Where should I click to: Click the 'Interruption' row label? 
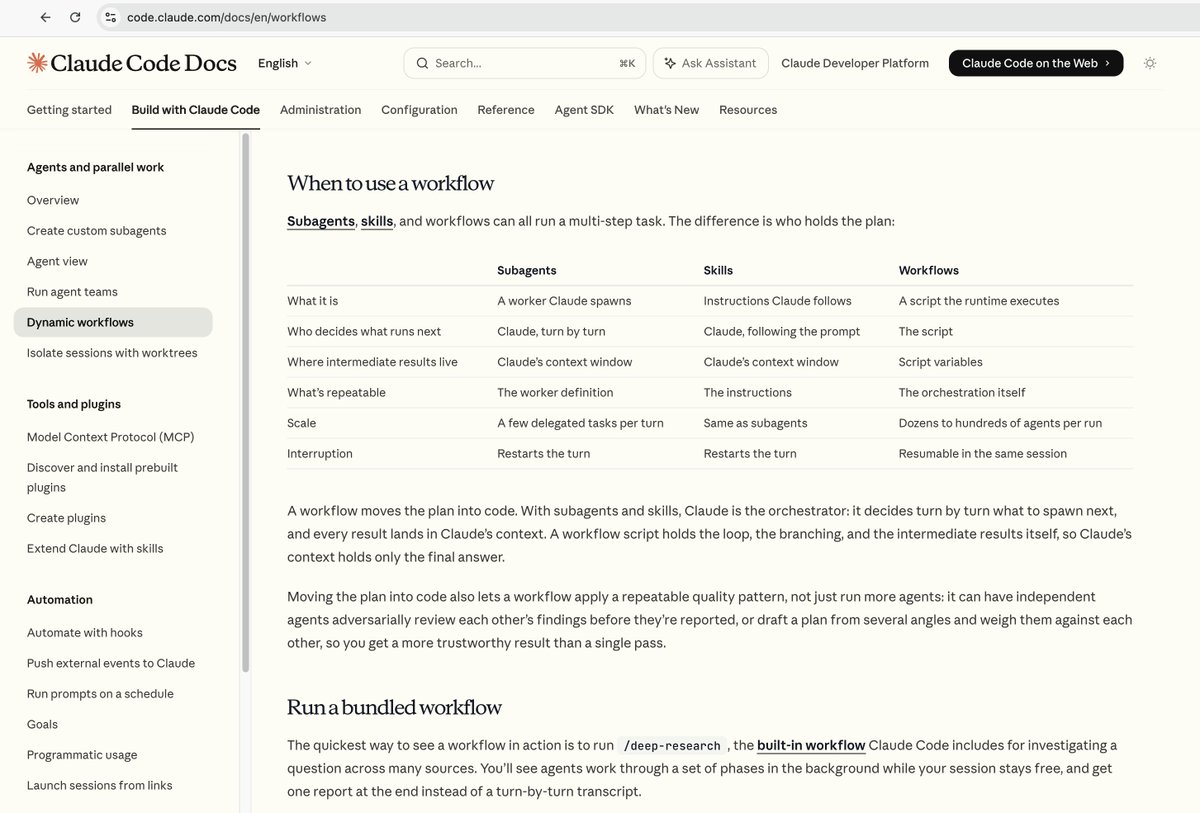point(320,453)
